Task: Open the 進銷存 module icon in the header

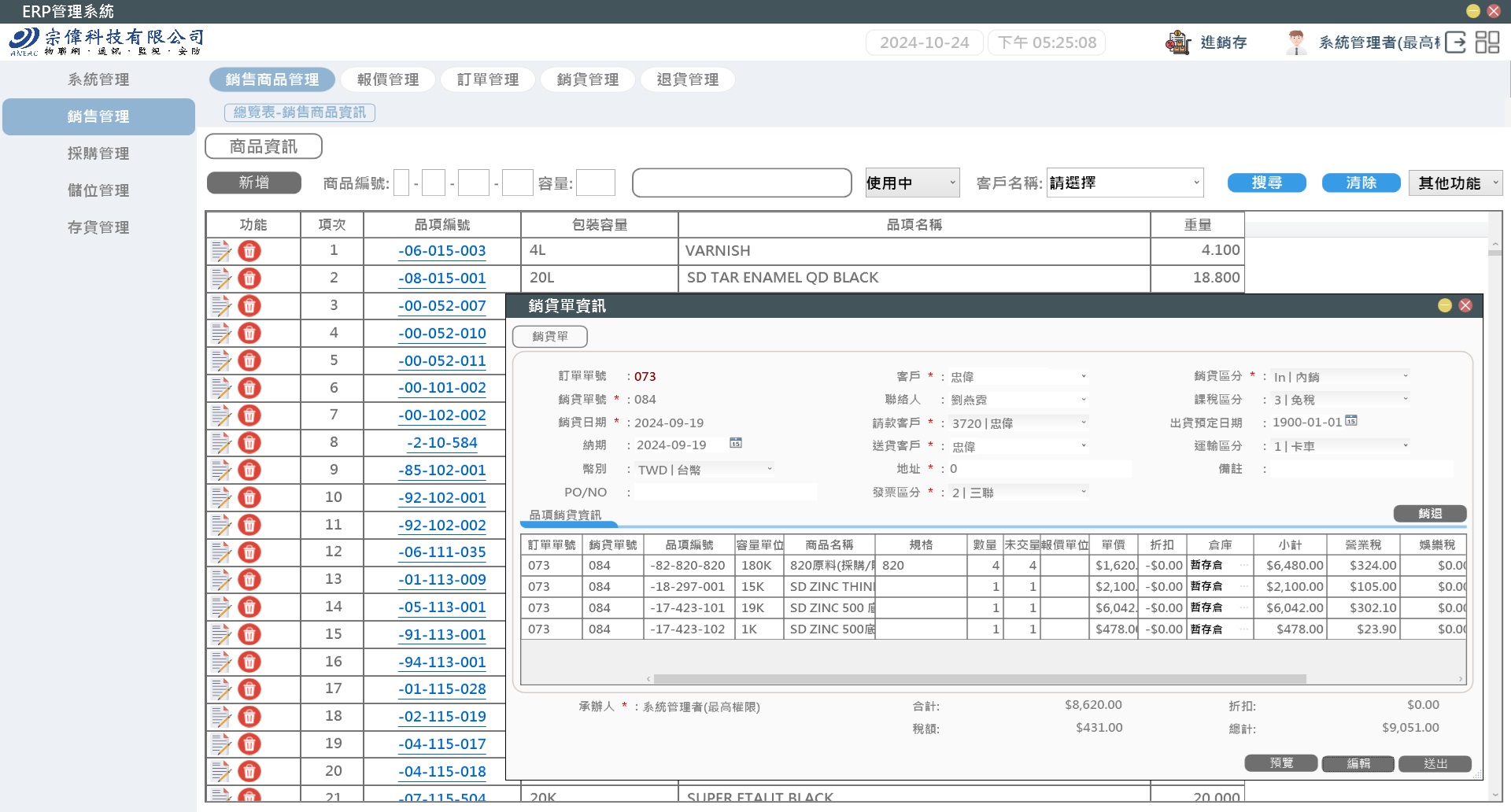Action: click(1178, 42)
